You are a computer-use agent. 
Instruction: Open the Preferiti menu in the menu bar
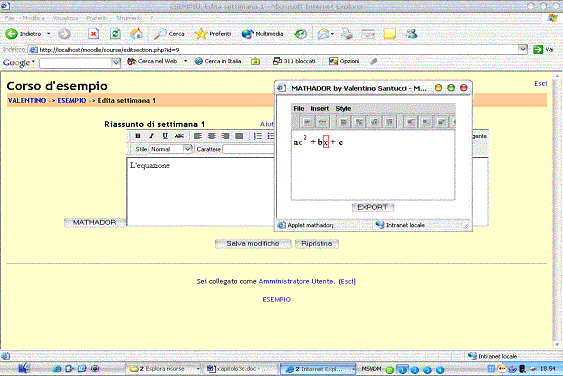[97, 18]
